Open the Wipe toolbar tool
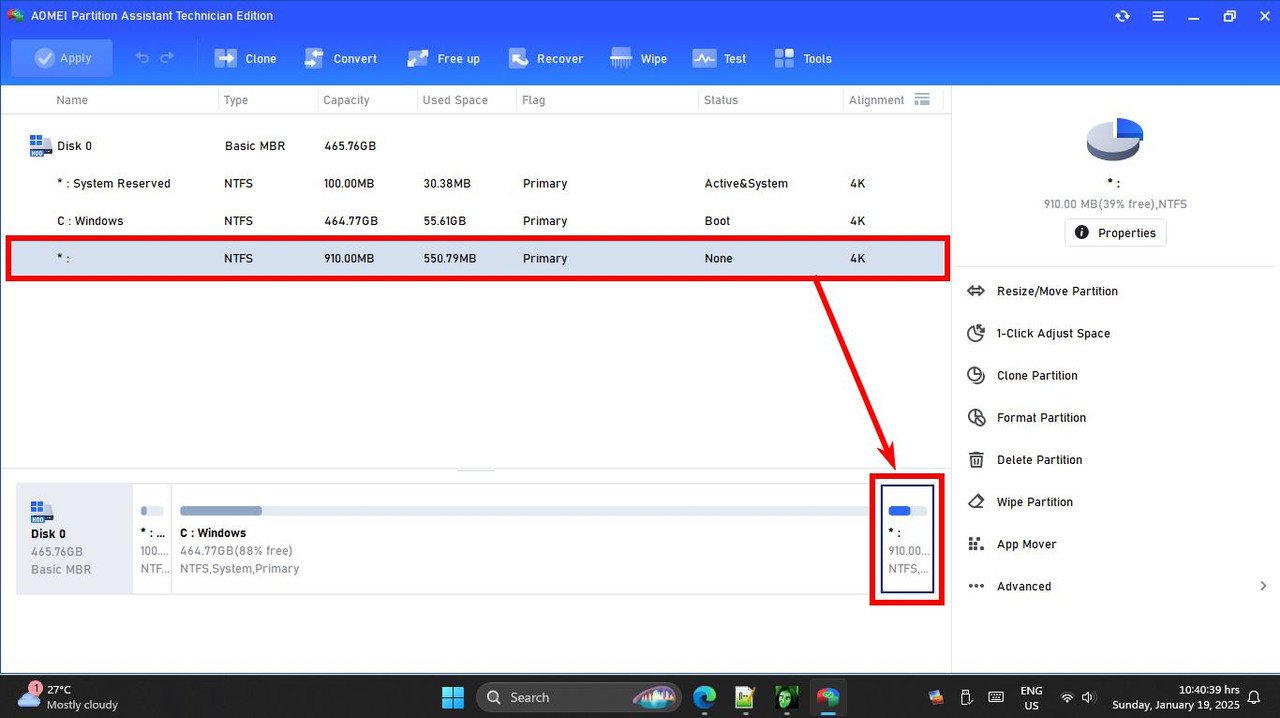 tap(638, 58)
